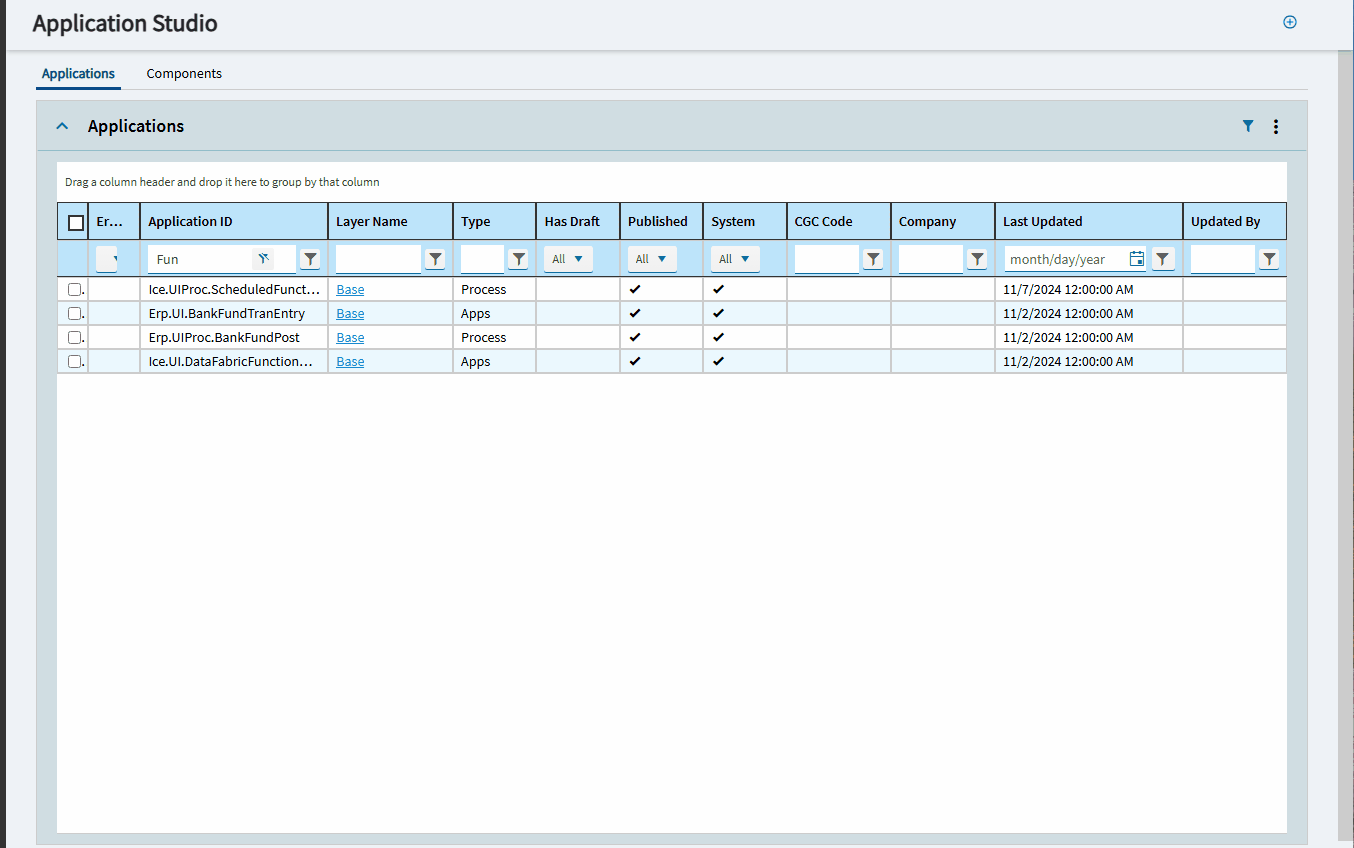Switch to the Components tab
Screen dimensions: 1354x848
[184, 73]
